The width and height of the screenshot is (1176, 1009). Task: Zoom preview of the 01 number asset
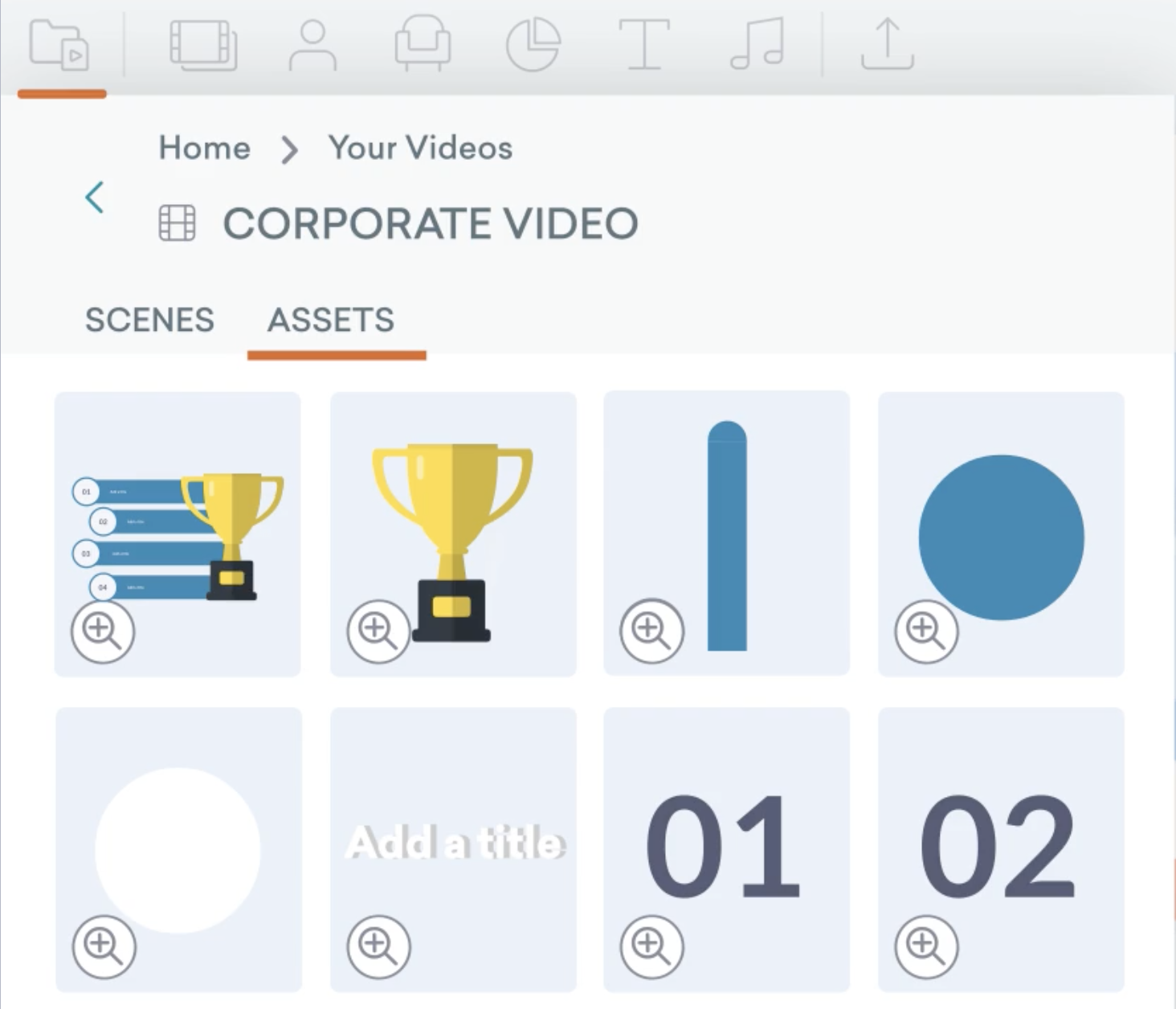coord(652,946)
